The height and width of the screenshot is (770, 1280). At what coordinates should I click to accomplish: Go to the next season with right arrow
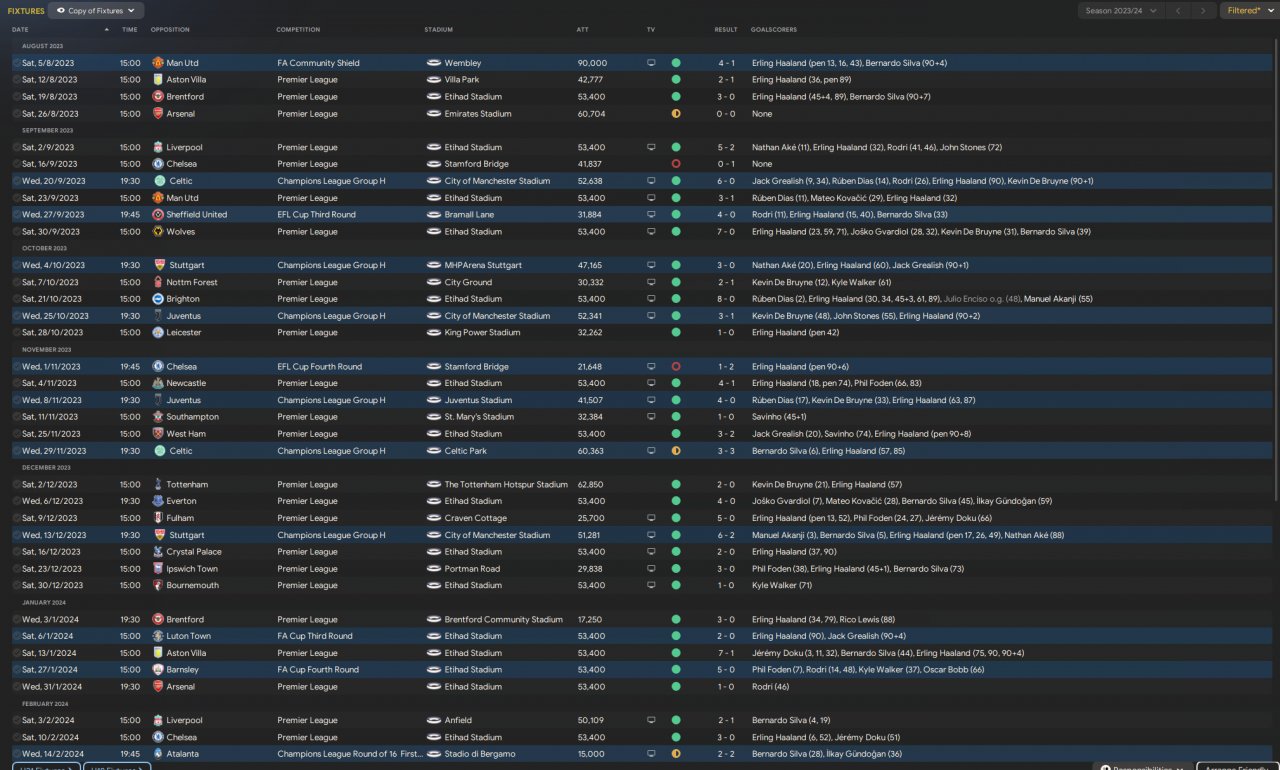click(1203, 10)
